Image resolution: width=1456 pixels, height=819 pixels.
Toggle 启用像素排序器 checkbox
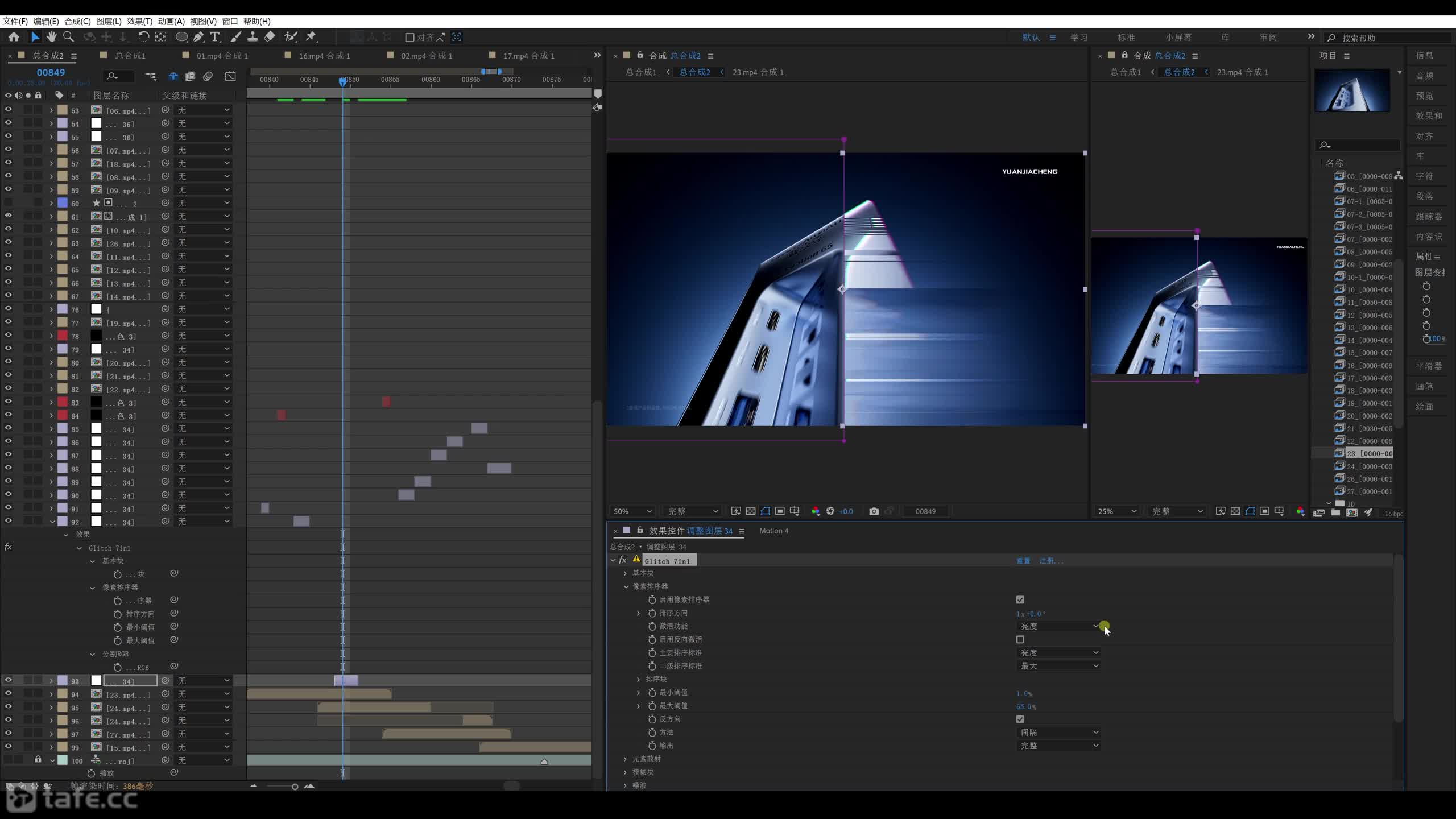pyautogui.click(x=1020, y=599)
